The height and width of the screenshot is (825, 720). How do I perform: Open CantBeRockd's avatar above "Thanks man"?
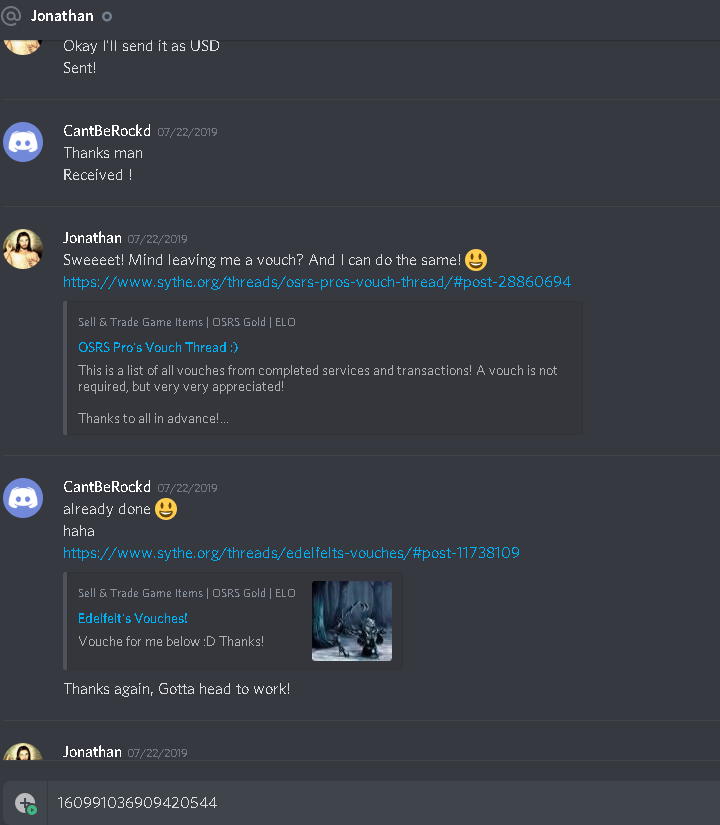[x=23, y=142]
